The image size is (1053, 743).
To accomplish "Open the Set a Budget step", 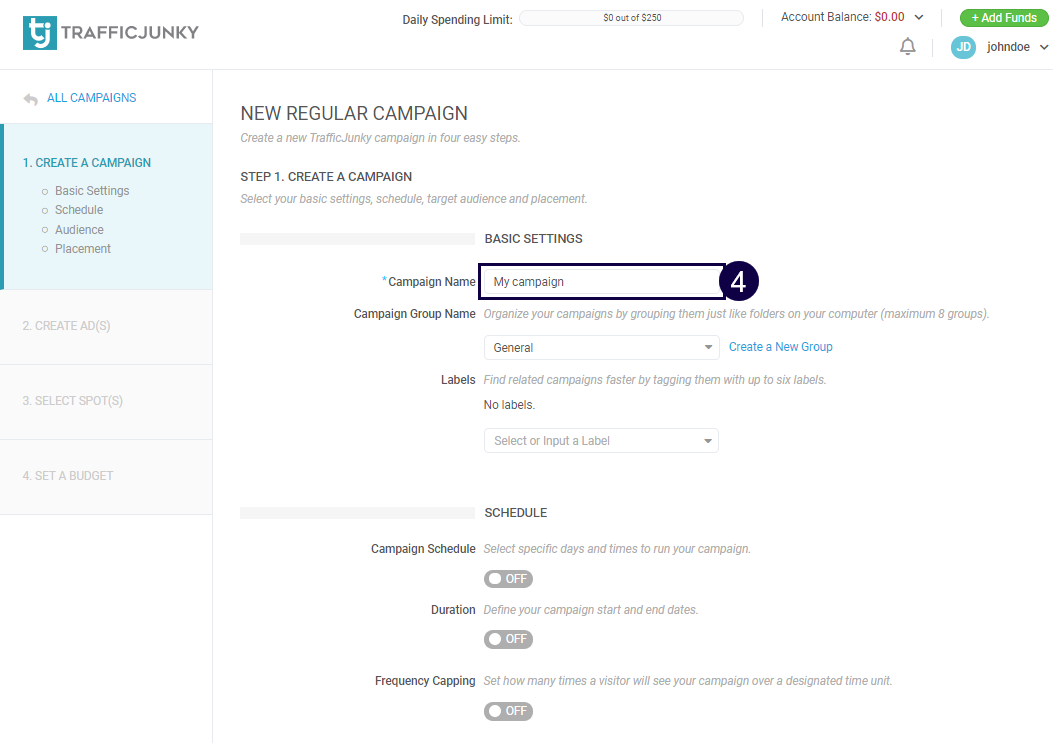I will click(x=68, y=476).
